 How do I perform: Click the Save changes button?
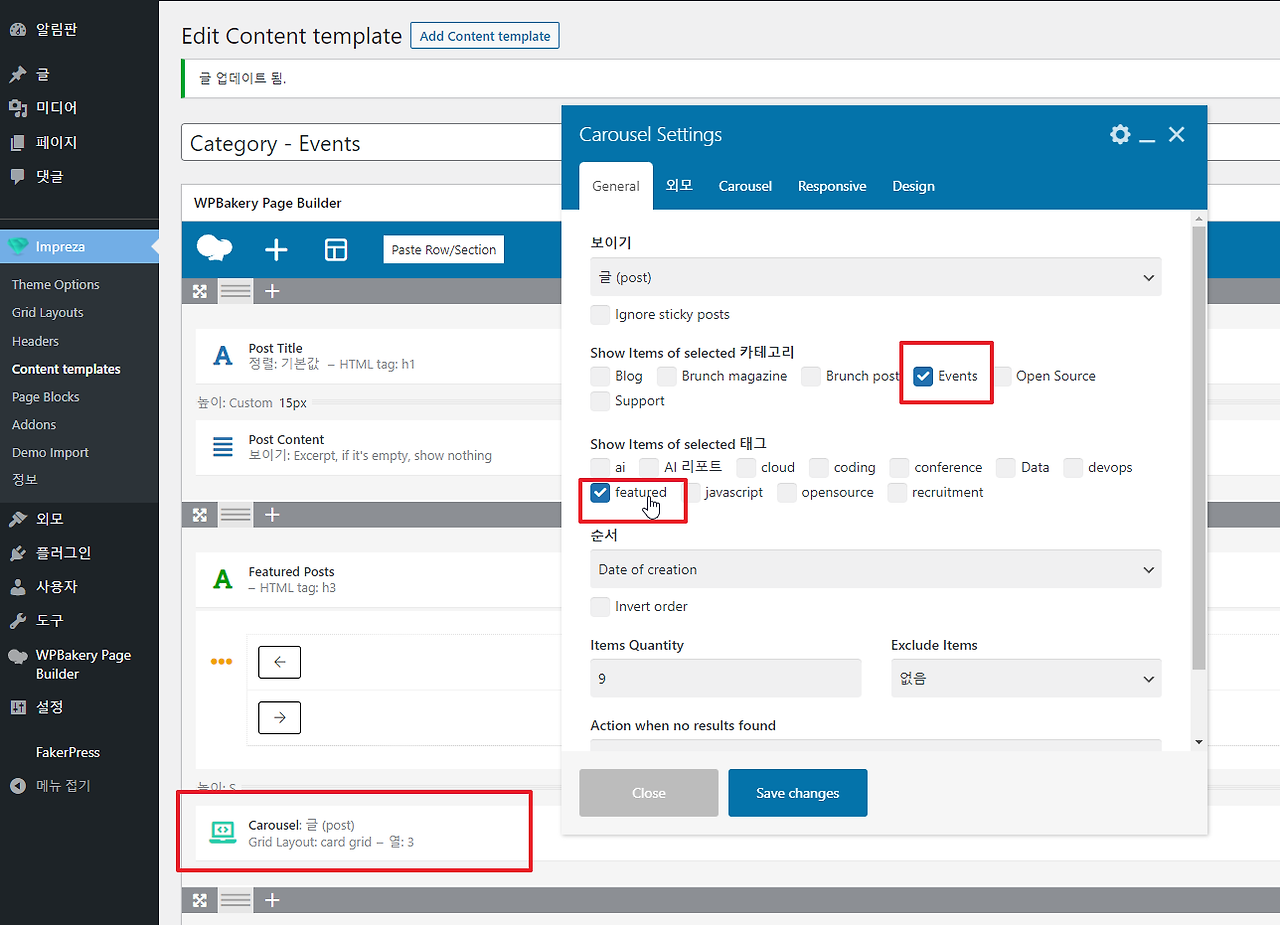(x=798, y=793)
